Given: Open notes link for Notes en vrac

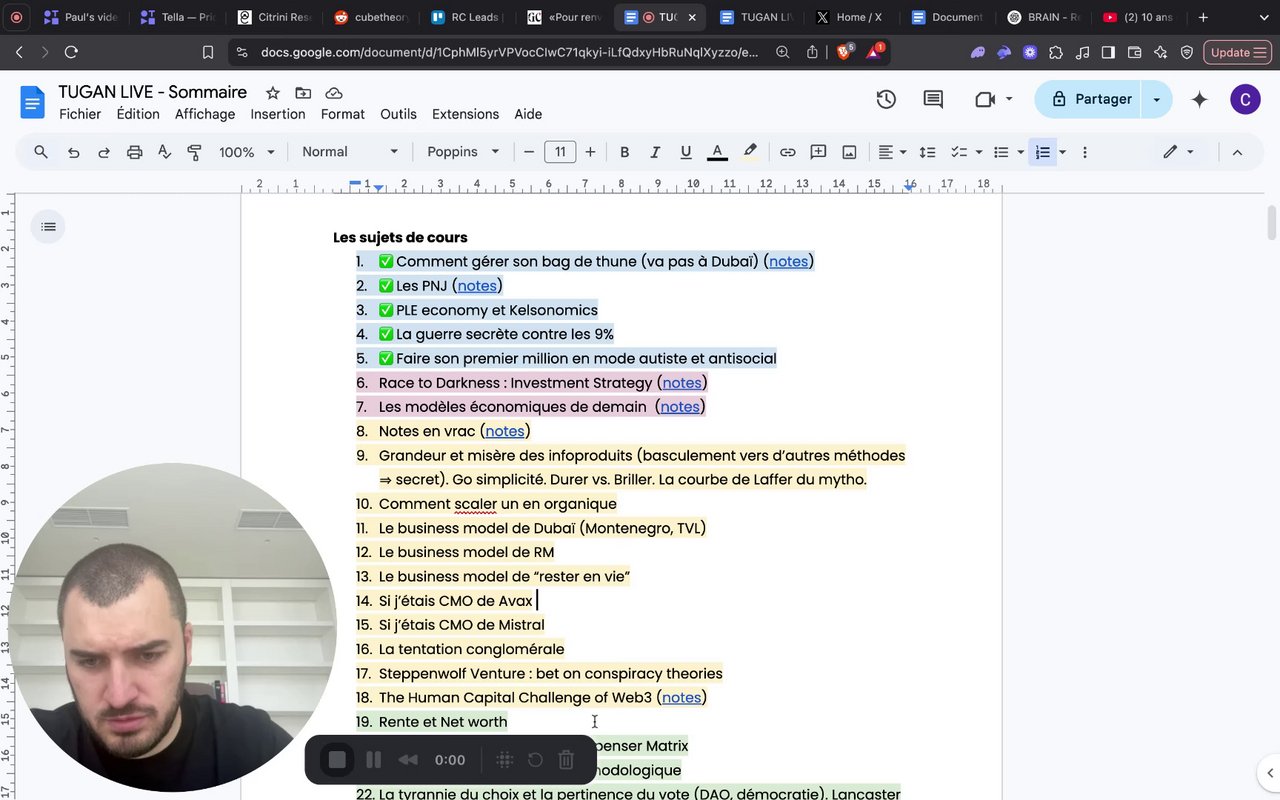Looking at the screenshot, I should coord(505,431).
